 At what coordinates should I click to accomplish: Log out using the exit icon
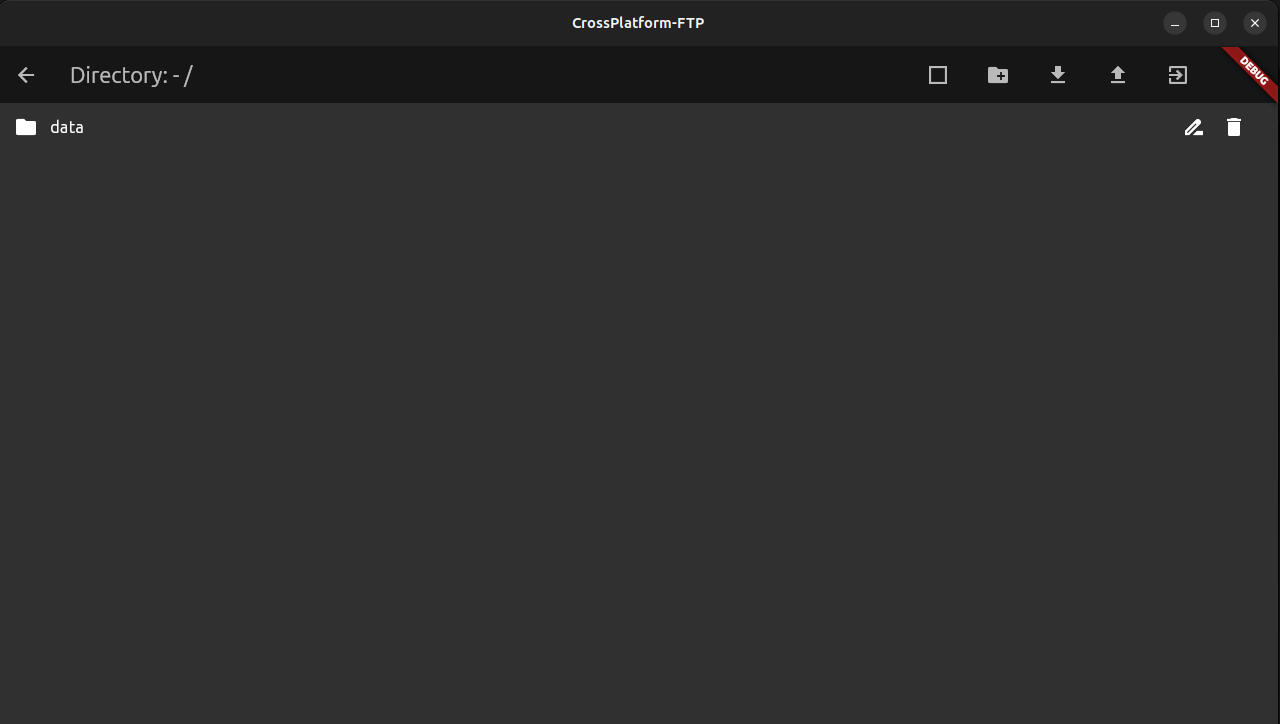(x=1178, y=75)
